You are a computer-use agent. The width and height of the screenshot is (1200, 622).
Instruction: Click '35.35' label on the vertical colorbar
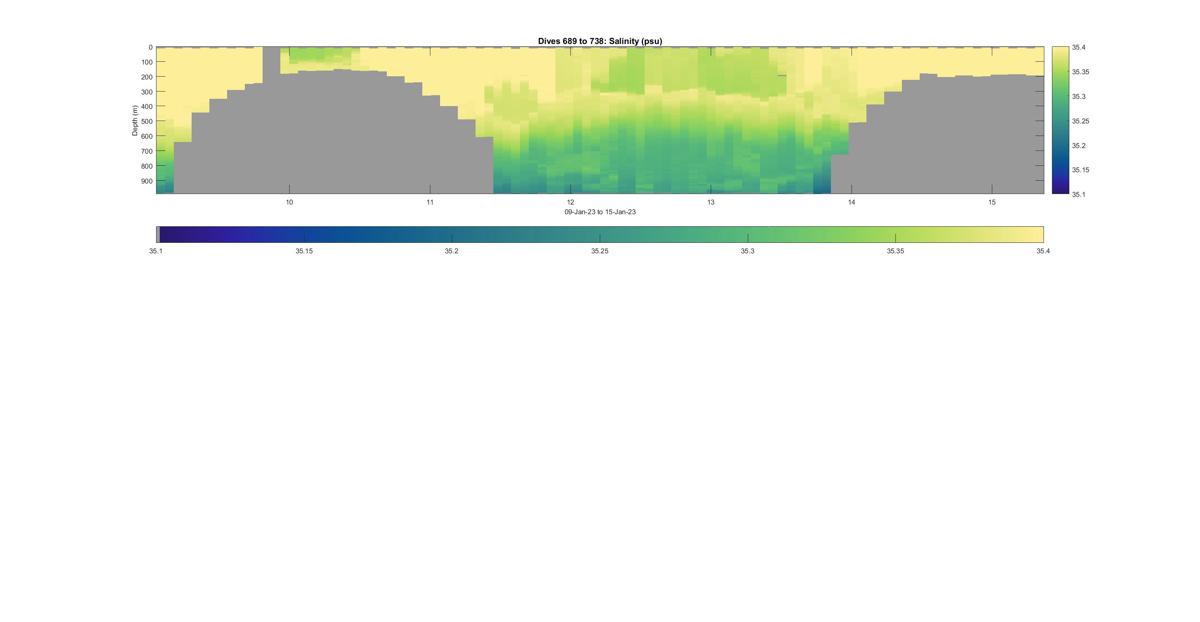pos(1081,72)
